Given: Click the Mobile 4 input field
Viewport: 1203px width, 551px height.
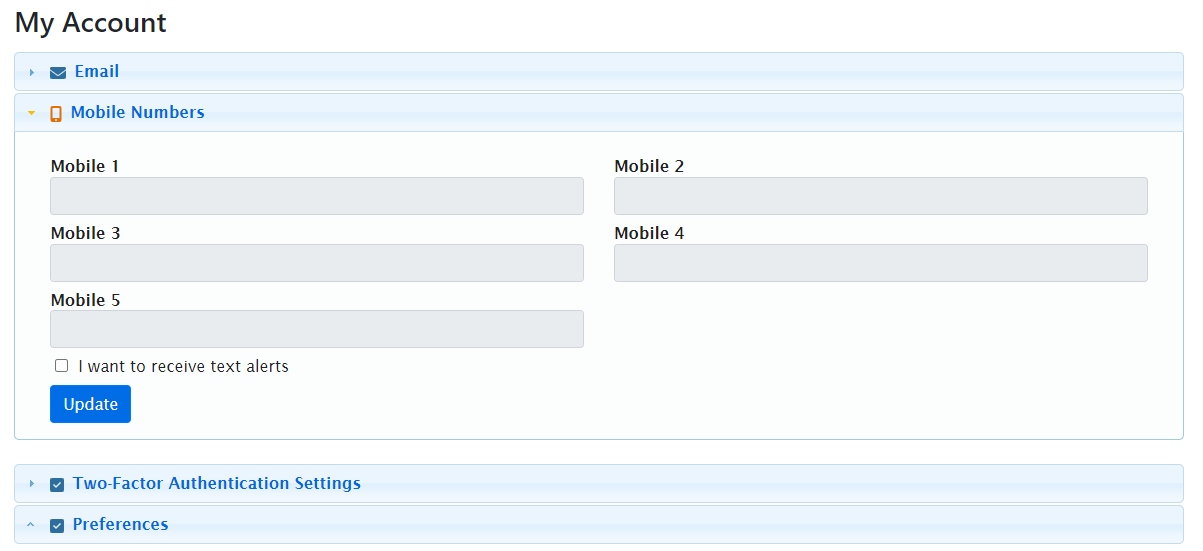Looking at the screenshot, I should coord(880,263).
